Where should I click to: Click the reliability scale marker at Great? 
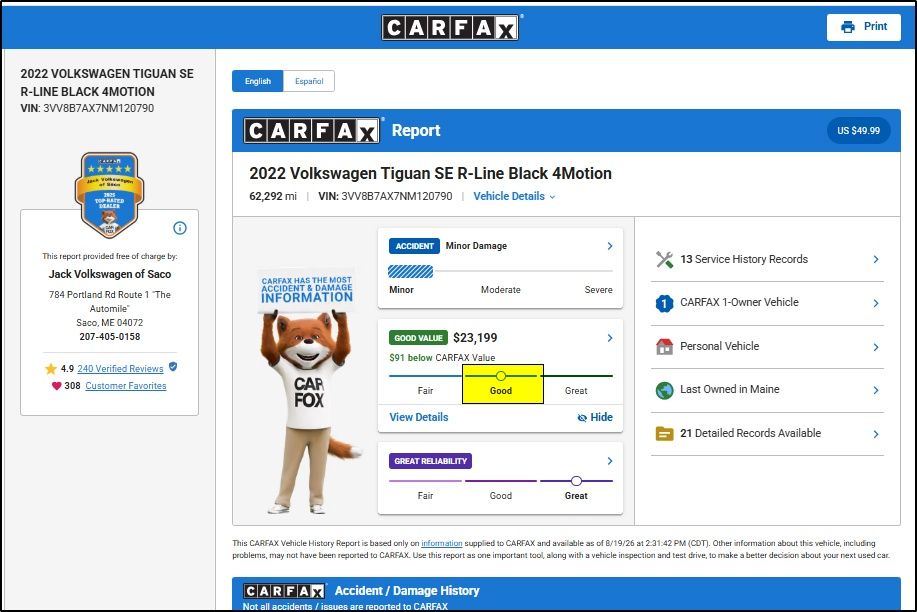coord(576,481)
